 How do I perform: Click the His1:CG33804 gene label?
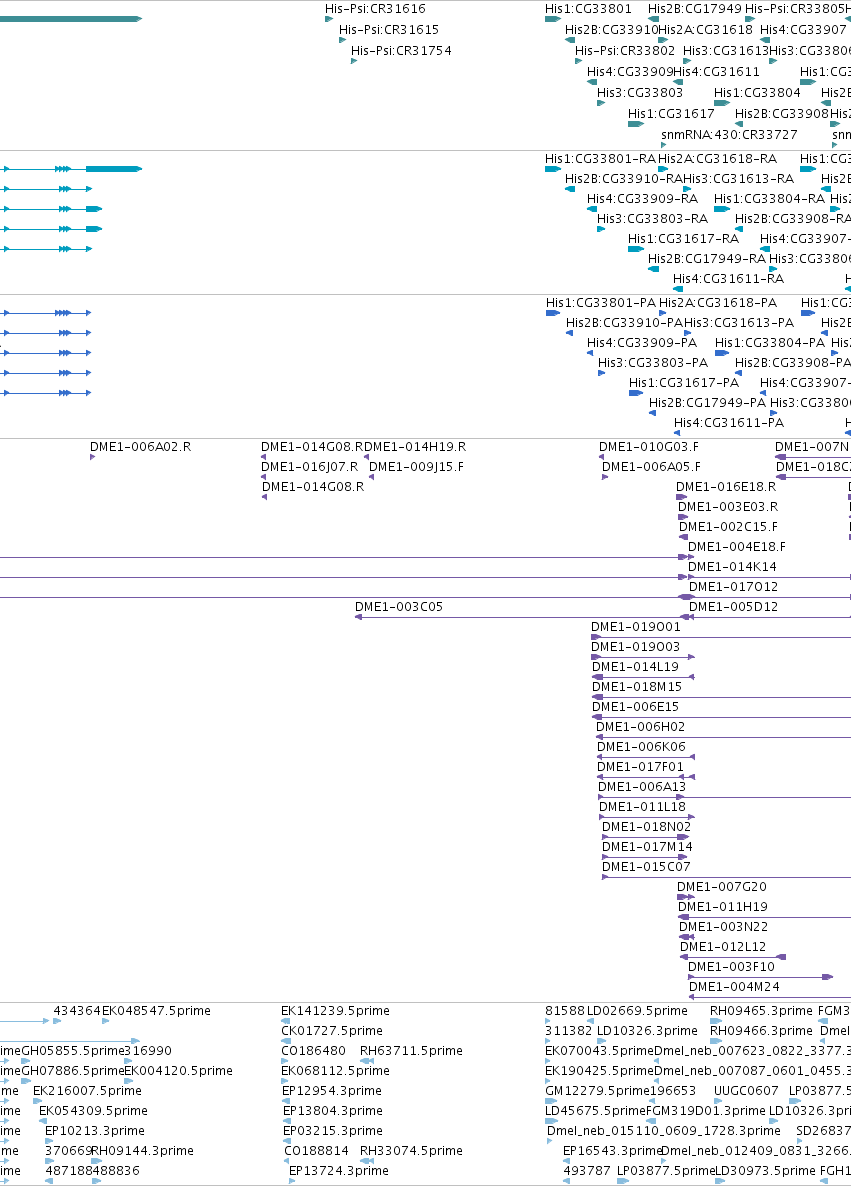[757, 92]
